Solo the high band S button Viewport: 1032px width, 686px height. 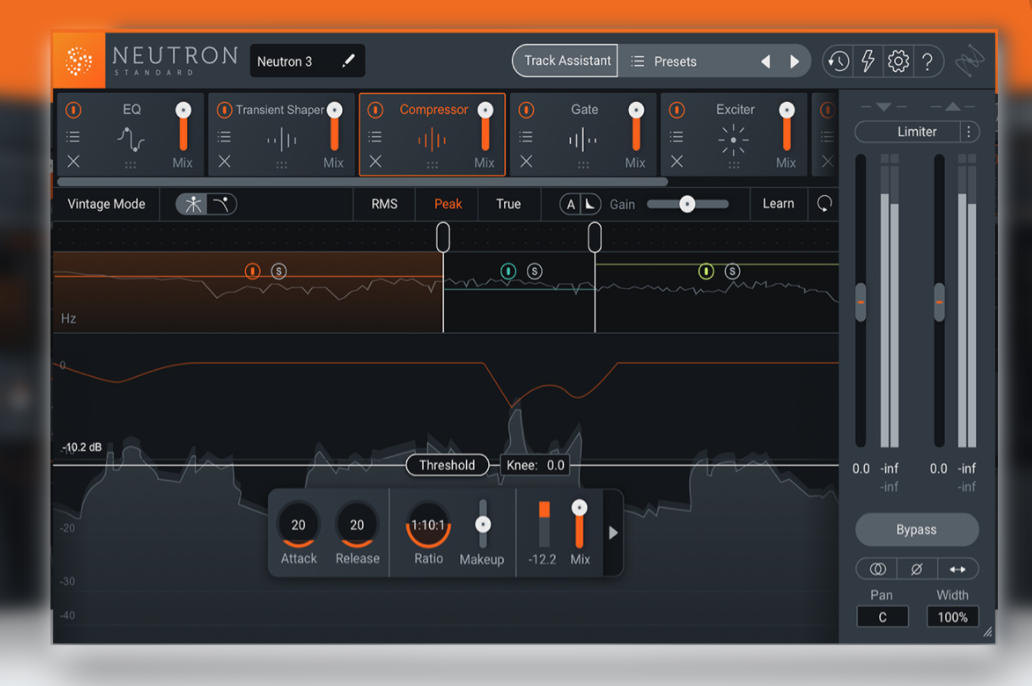point(732,271)
